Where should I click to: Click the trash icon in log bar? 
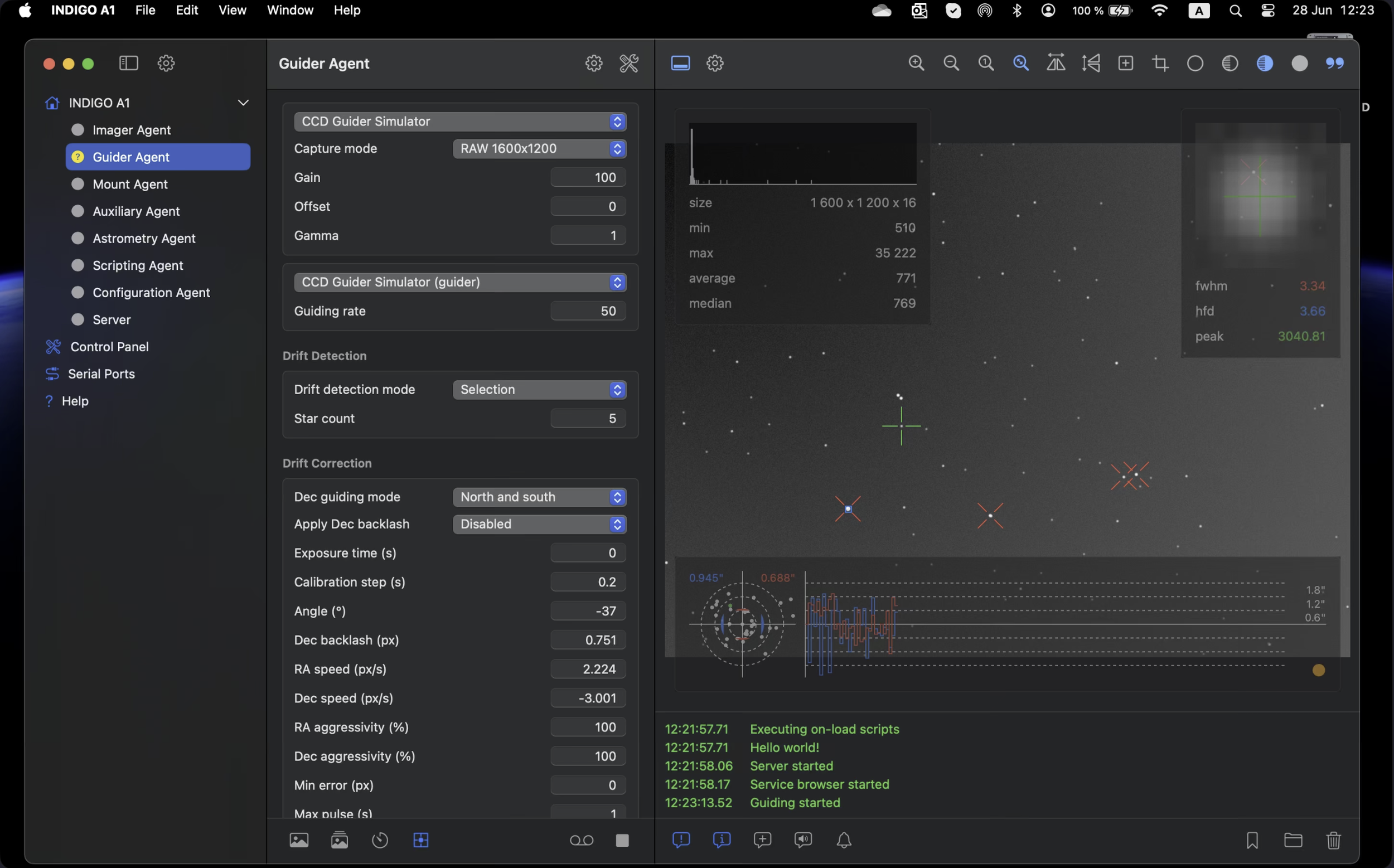point(1333,841)
